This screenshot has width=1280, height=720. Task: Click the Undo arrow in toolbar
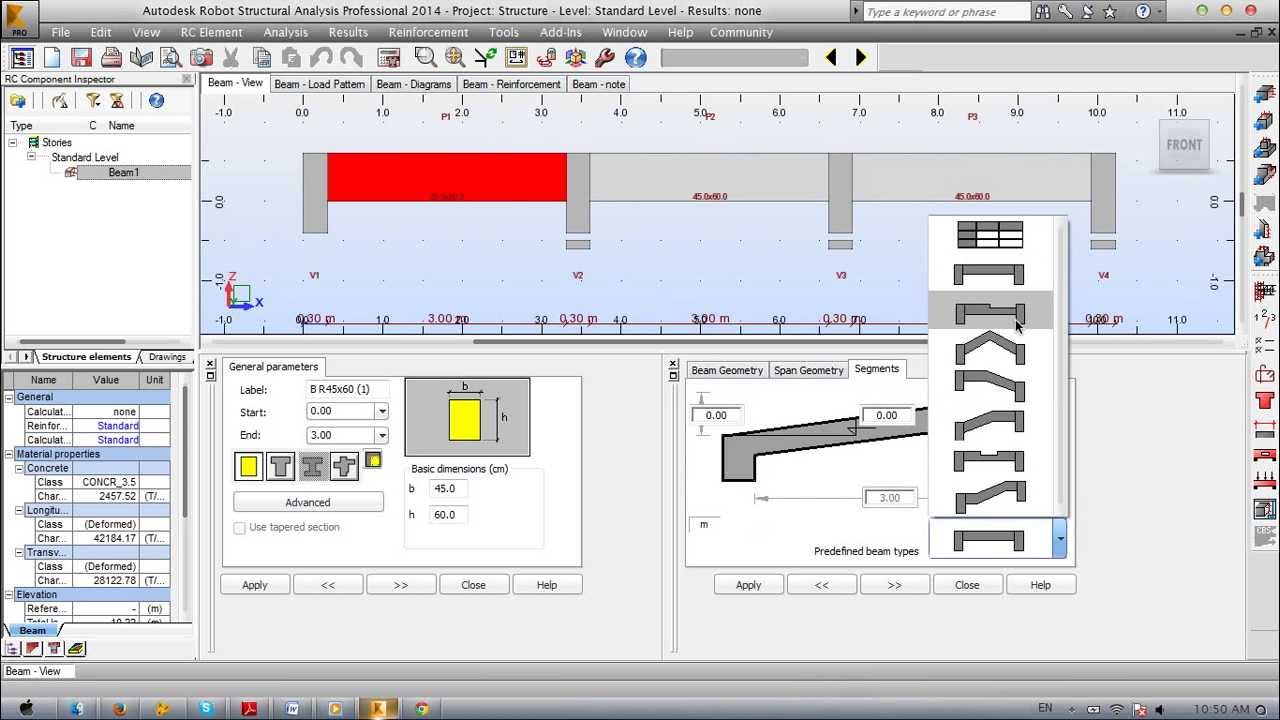(320, 58)
